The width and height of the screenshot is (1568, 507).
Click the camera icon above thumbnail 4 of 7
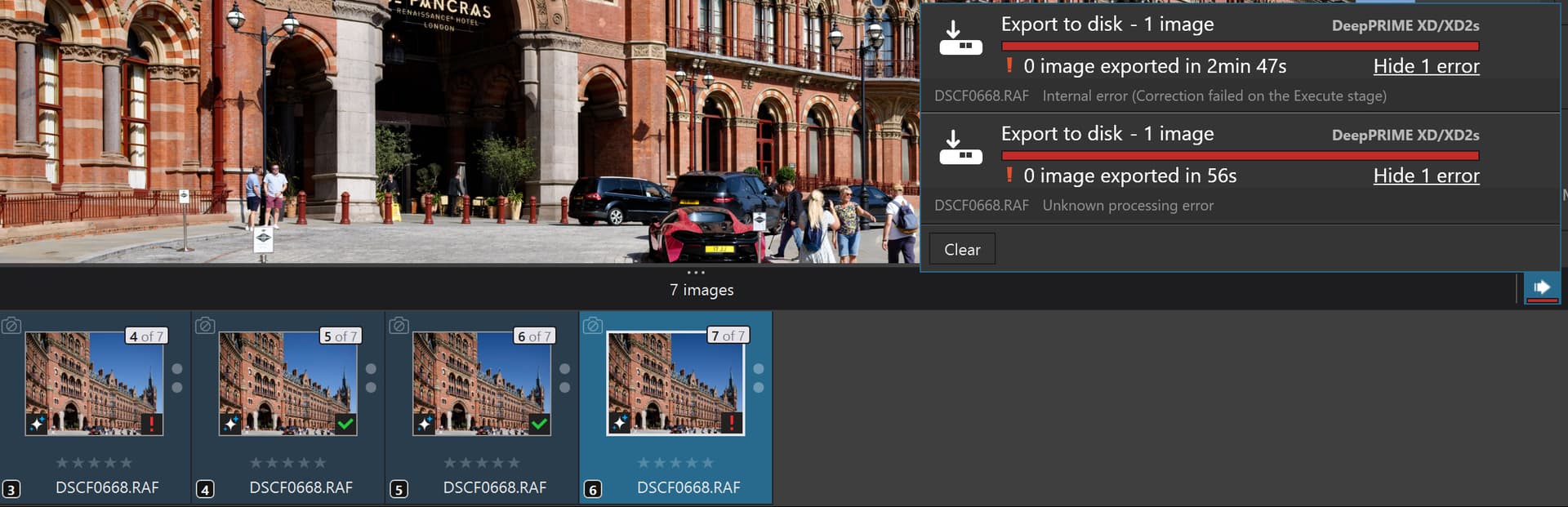point(11,326)
